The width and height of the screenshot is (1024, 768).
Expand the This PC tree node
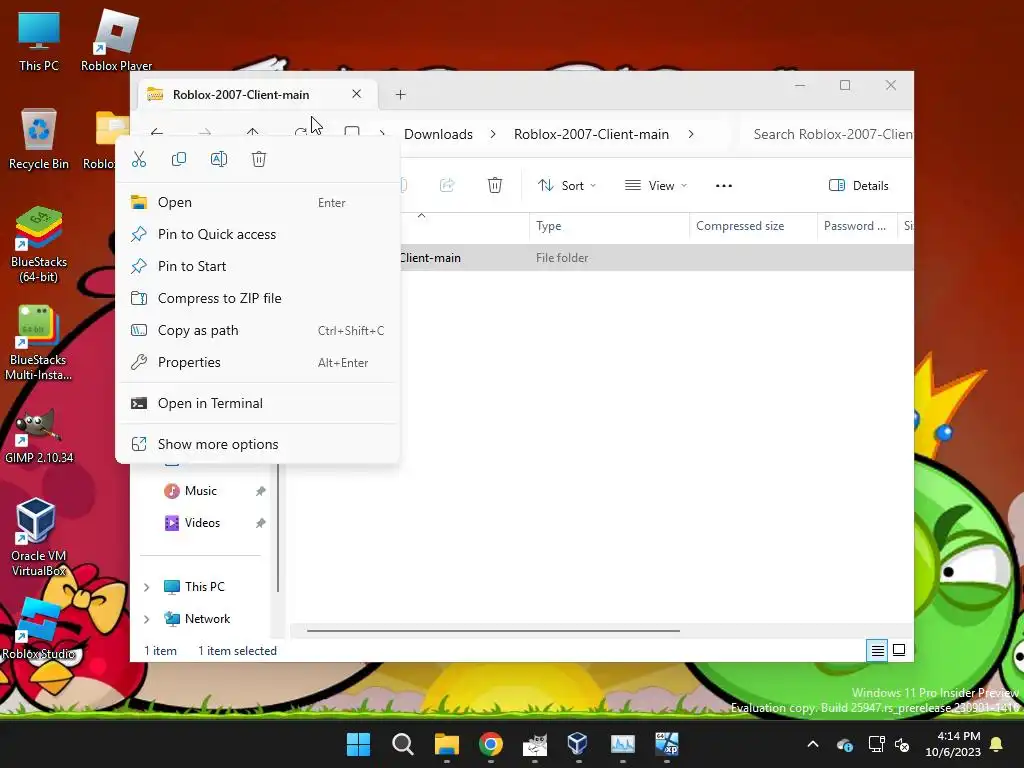click(x=146, y=587)
